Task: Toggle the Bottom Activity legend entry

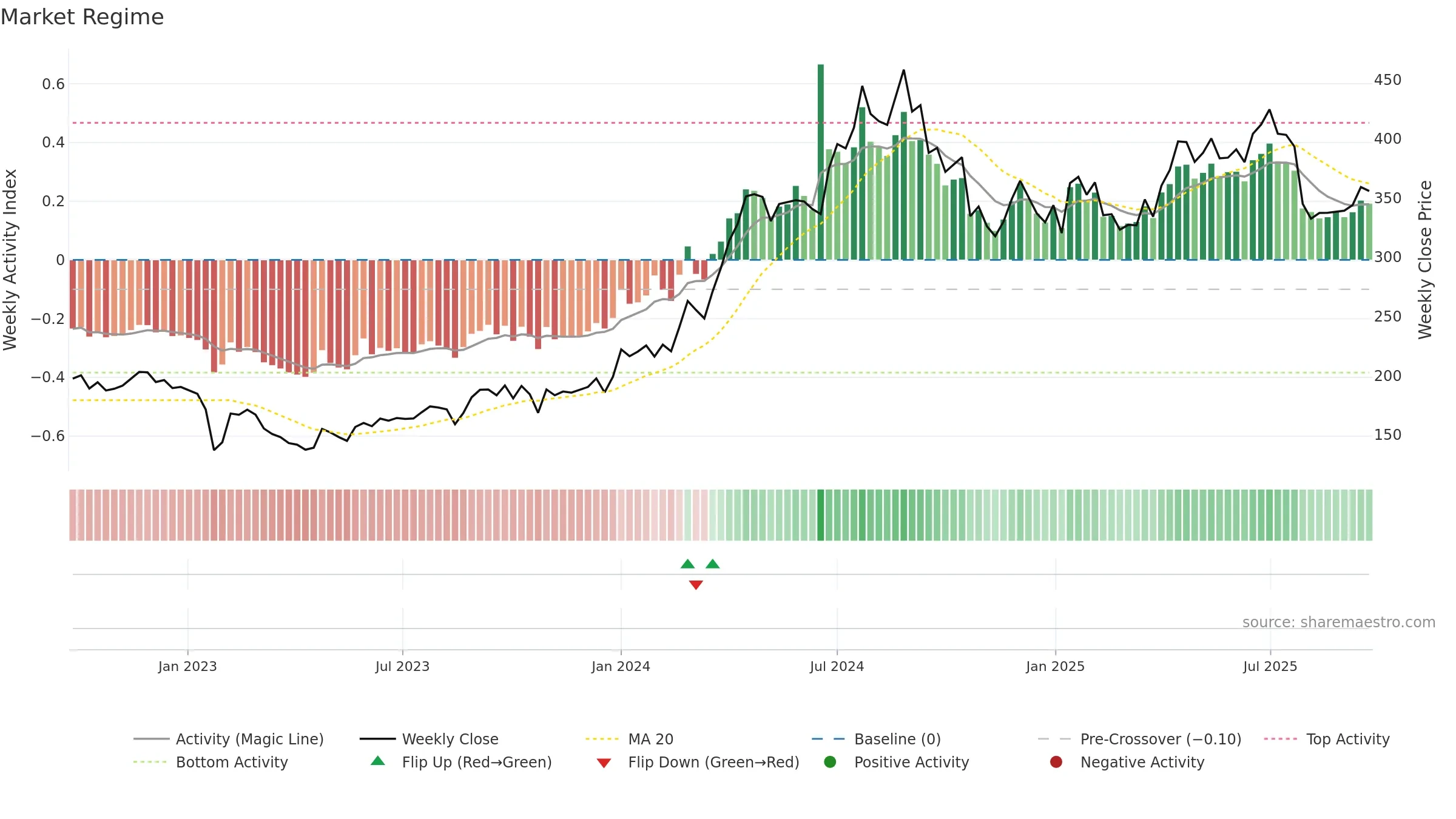Action: pos(211,762)
